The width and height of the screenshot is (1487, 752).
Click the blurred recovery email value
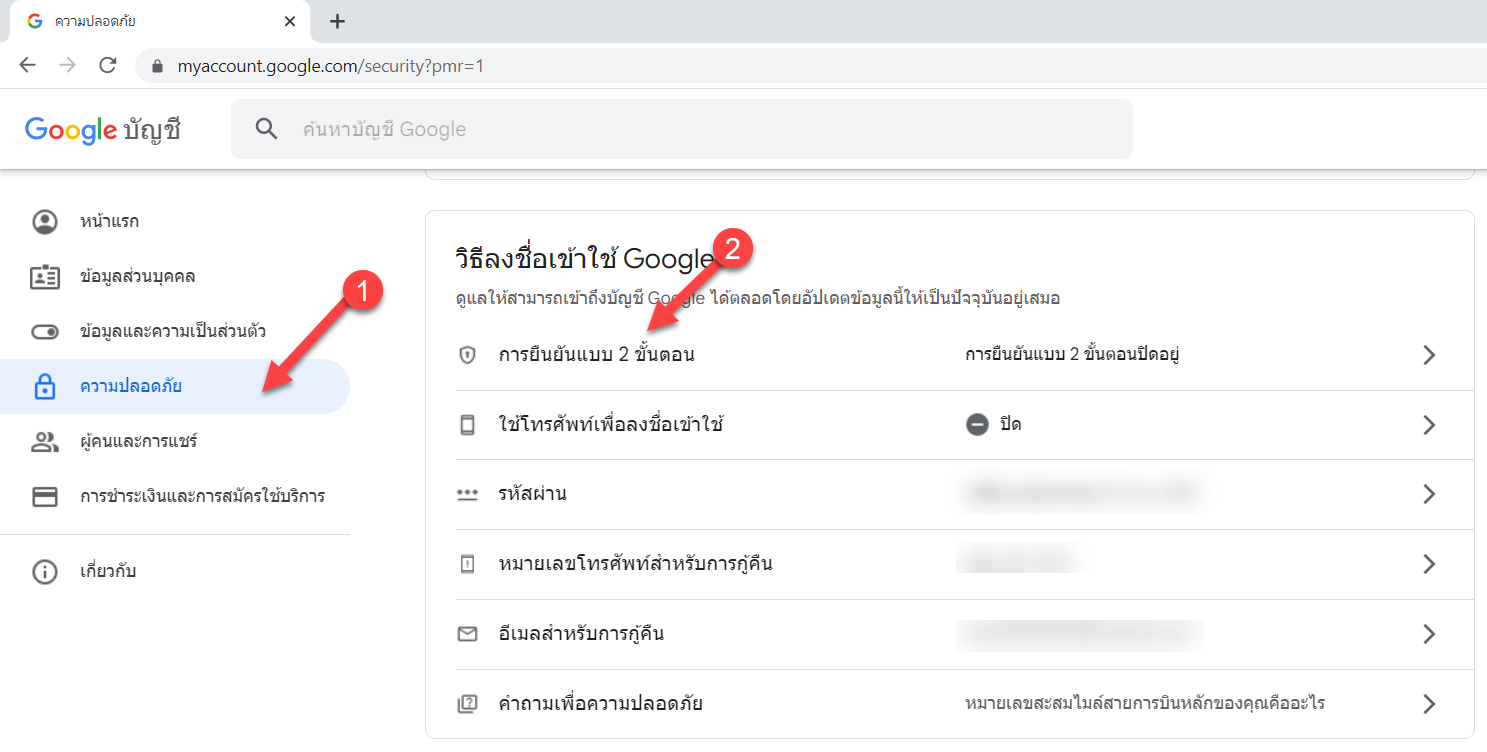(1080, 633)
